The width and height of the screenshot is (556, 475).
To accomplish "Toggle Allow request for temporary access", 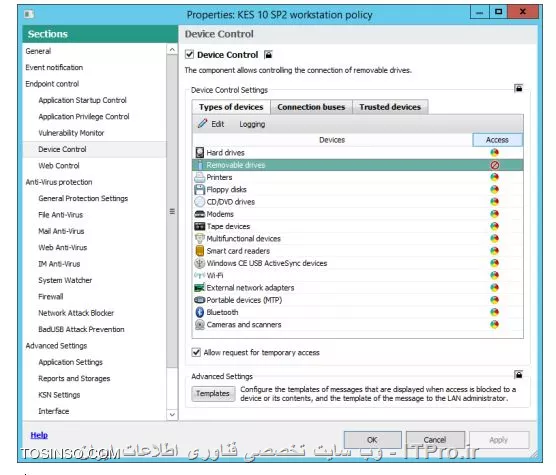I will (196, 352).
